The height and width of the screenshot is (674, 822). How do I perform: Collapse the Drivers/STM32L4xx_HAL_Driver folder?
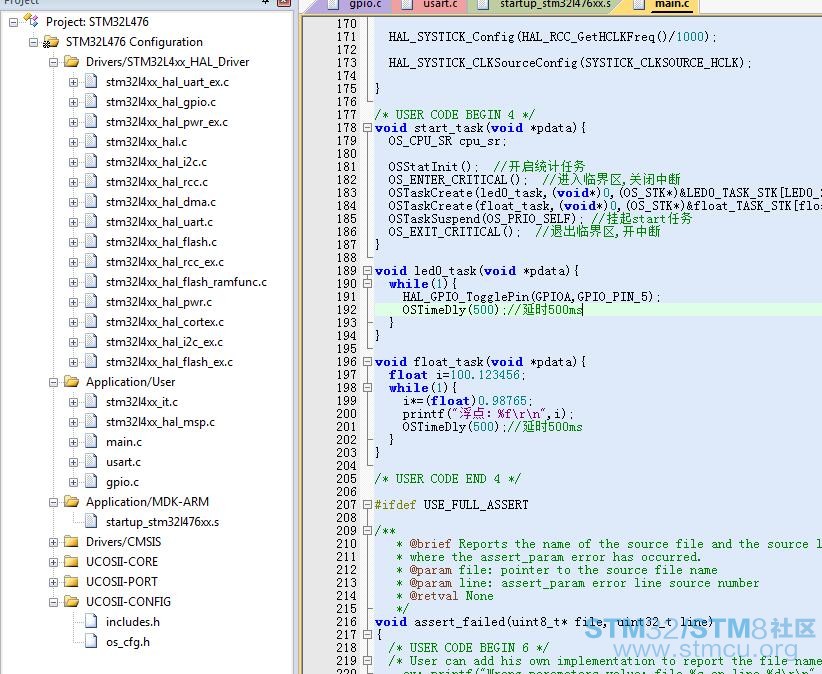pos(53,62)
